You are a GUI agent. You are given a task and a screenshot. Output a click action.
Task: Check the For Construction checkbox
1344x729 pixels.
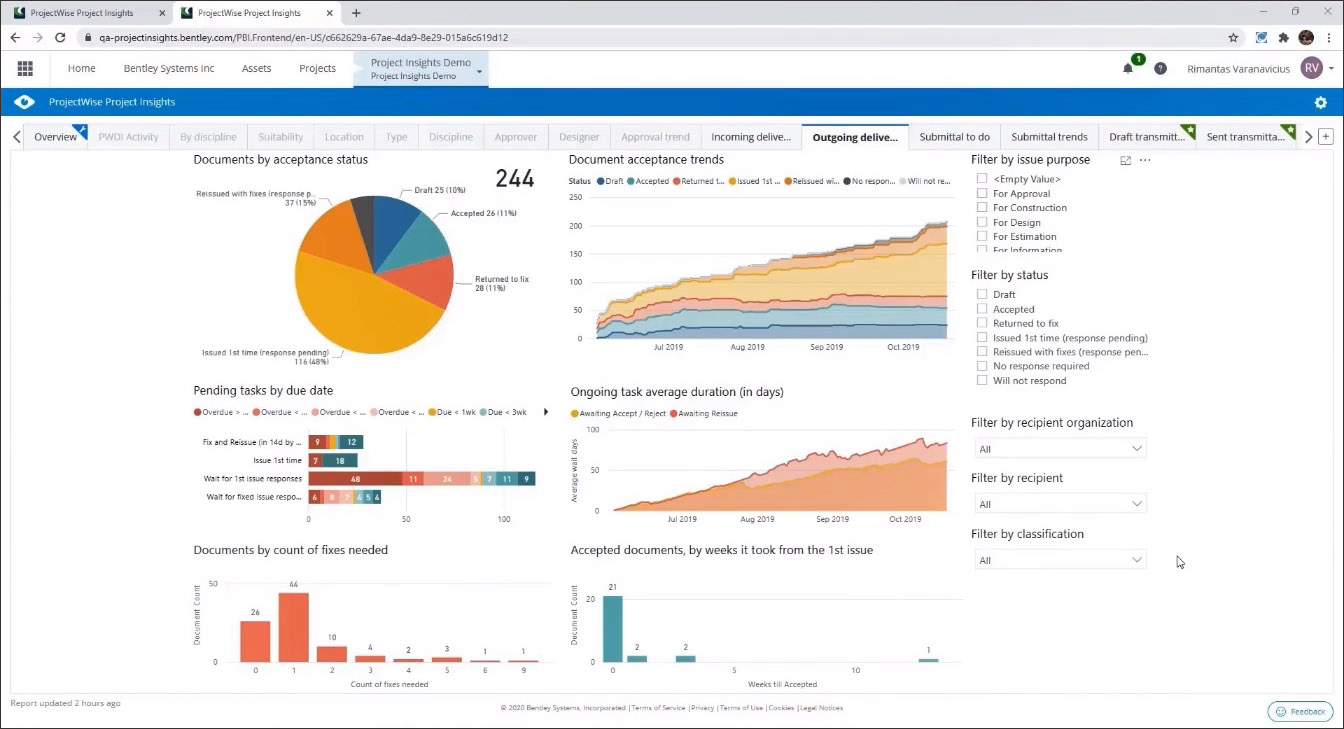[982, 207]
